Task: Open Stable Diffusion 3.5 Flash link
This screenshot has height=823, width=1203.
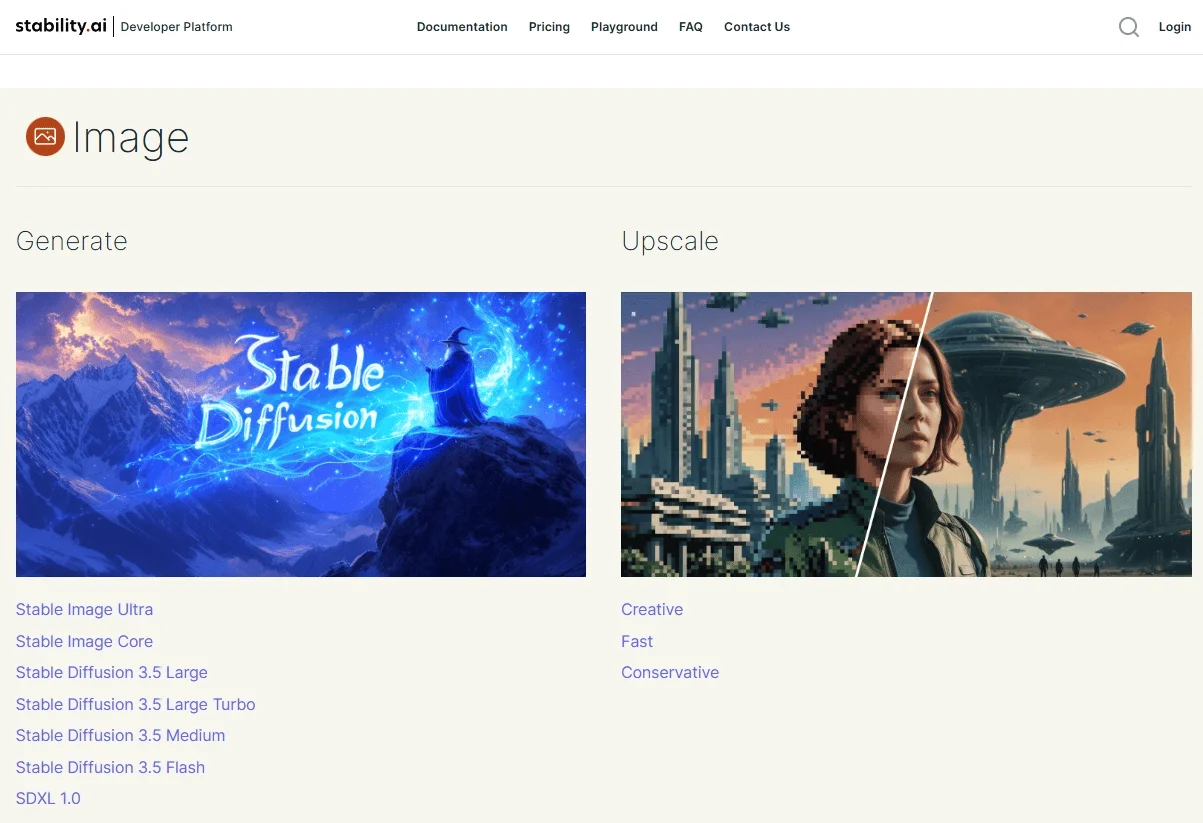Action: (110, 767)
